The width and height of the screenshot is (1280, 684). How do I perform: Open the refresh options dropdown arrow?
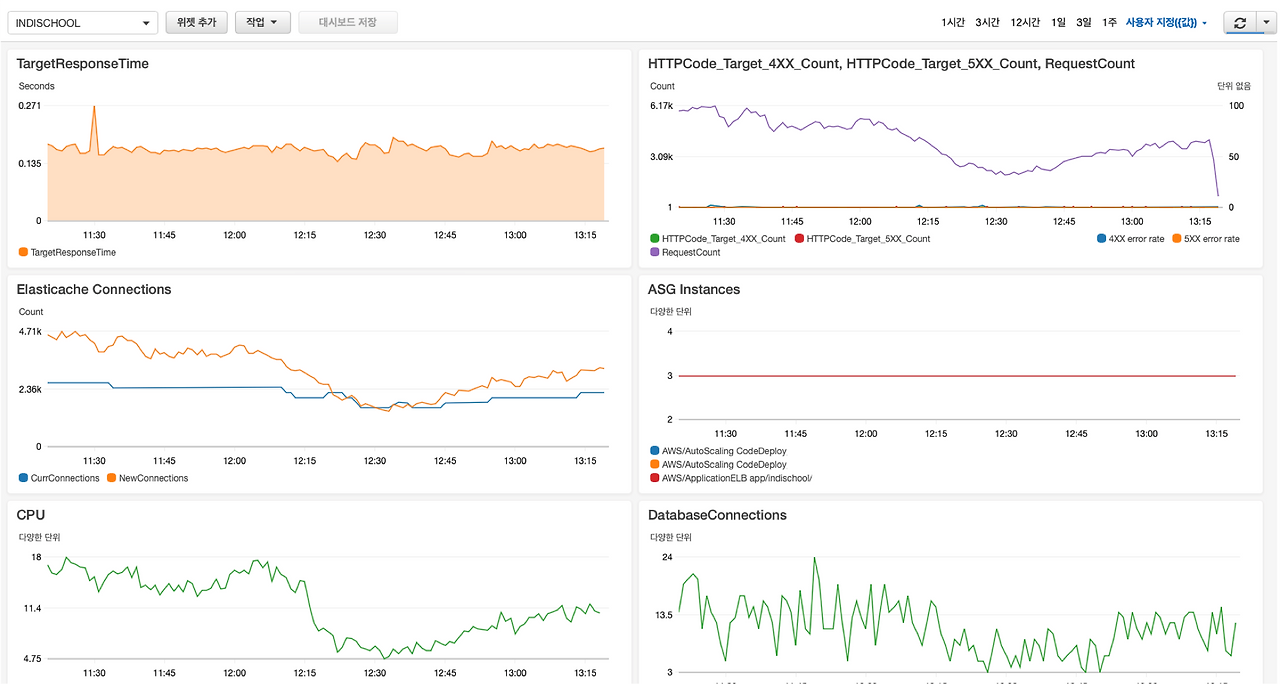tap(1266, 23)
